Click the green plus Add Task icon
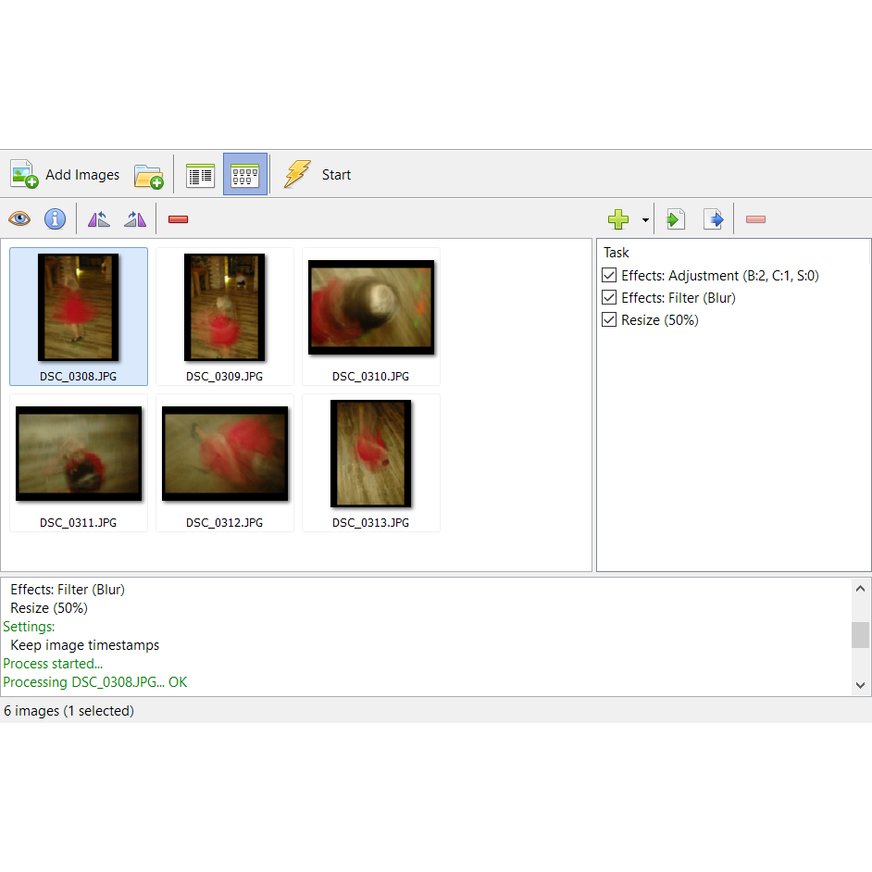The height and width of the screenshot is (872, 872). [619, 219]
